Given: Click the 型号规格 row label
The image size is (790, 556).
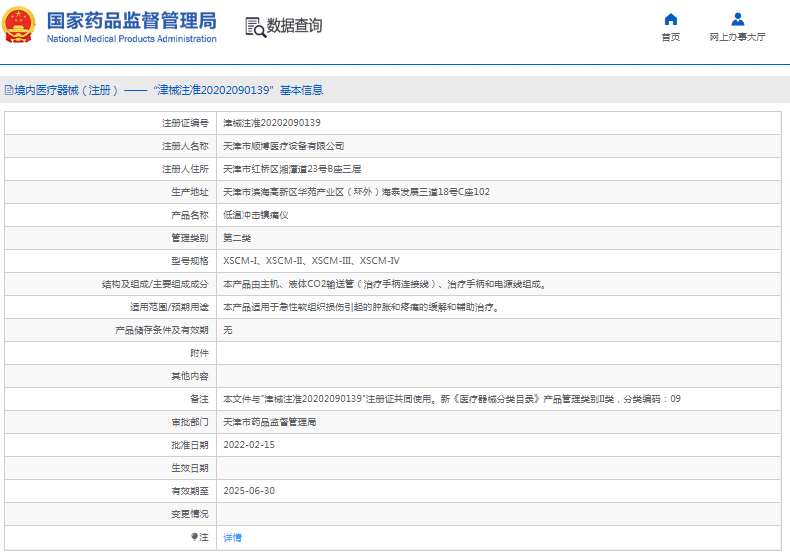Looking at the screenshot, I should [190, 261].
